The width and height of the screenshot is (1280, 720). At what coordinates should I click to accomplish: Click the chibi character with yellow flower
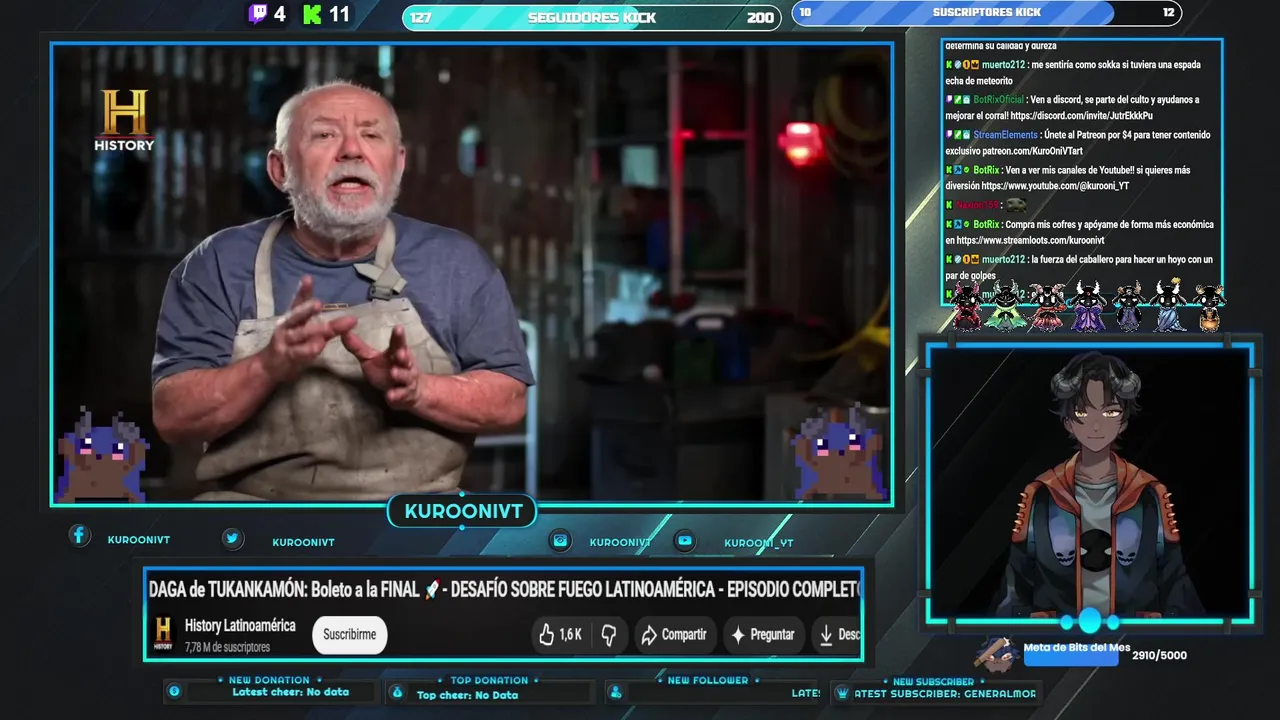tap(1168, 304)
